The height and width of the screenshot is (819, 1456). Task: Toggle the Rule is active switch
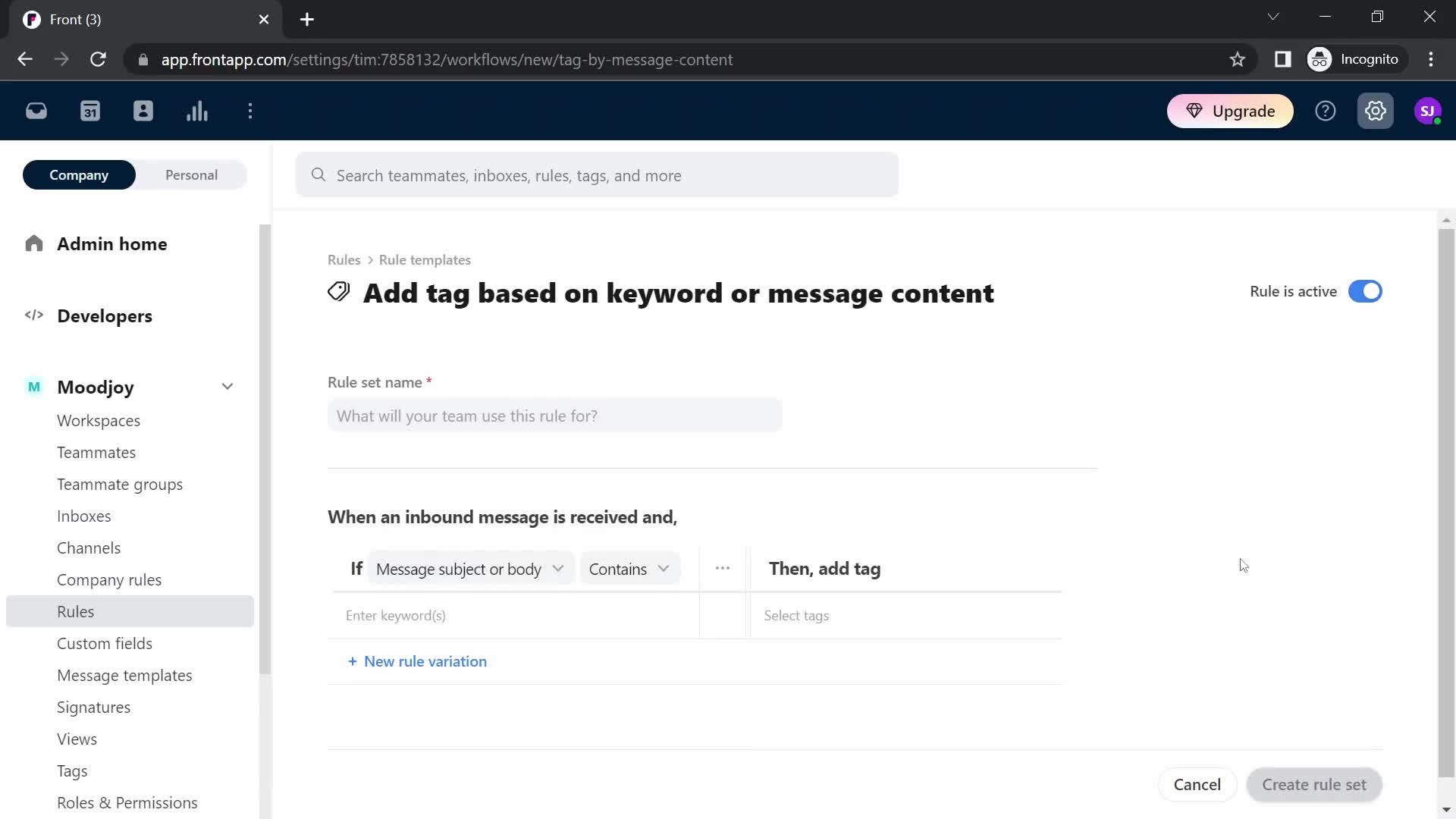(1365, 291)
